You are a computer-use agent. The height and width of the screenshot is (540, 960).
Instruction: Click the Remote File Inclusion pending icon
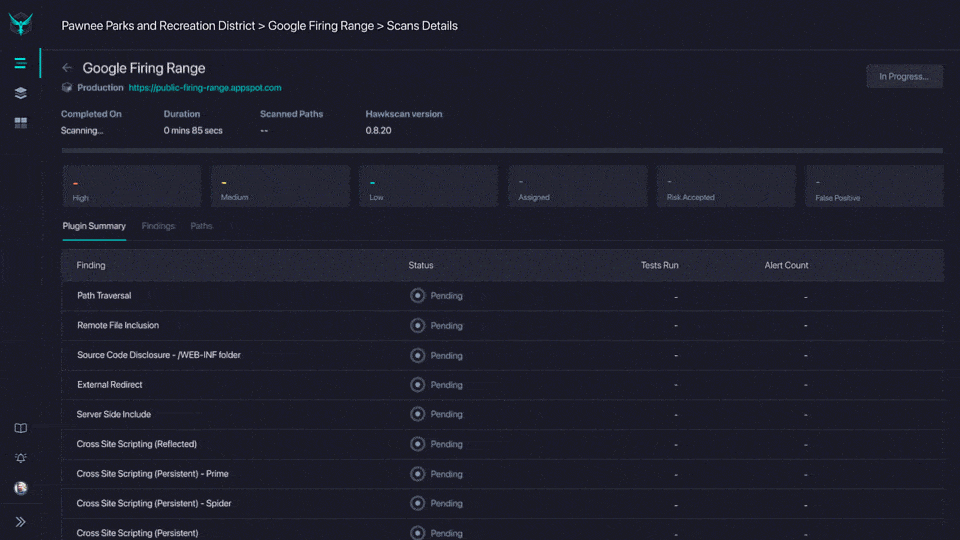click(x=418, y=326)
